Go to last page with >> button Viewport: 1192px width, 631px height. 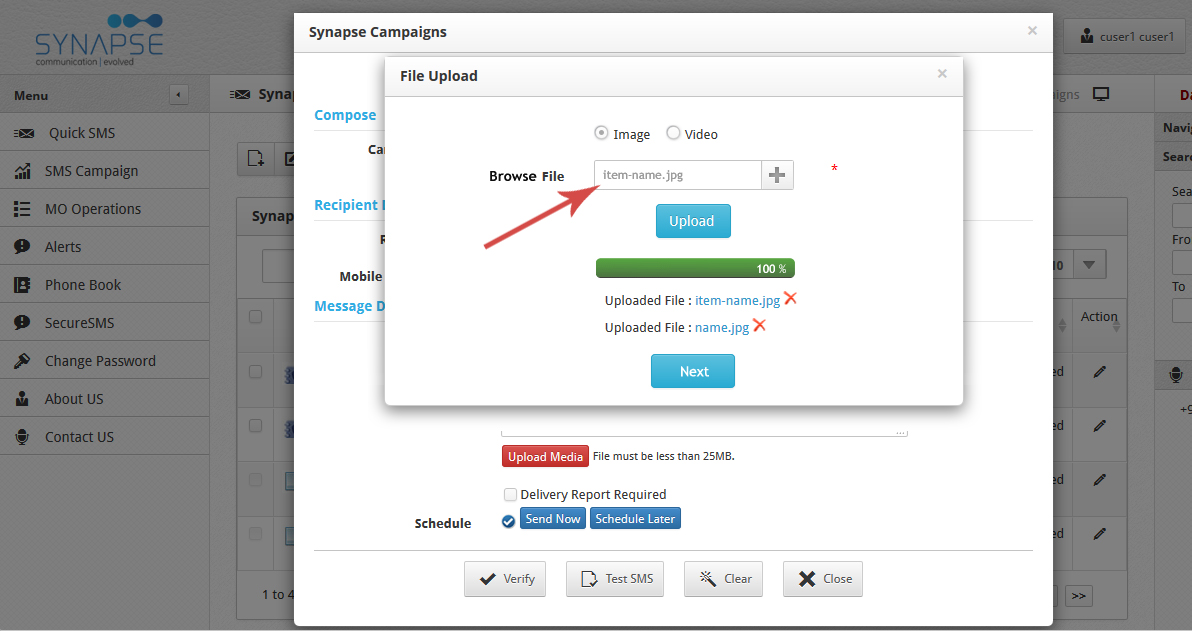[x=1078, y=596]
